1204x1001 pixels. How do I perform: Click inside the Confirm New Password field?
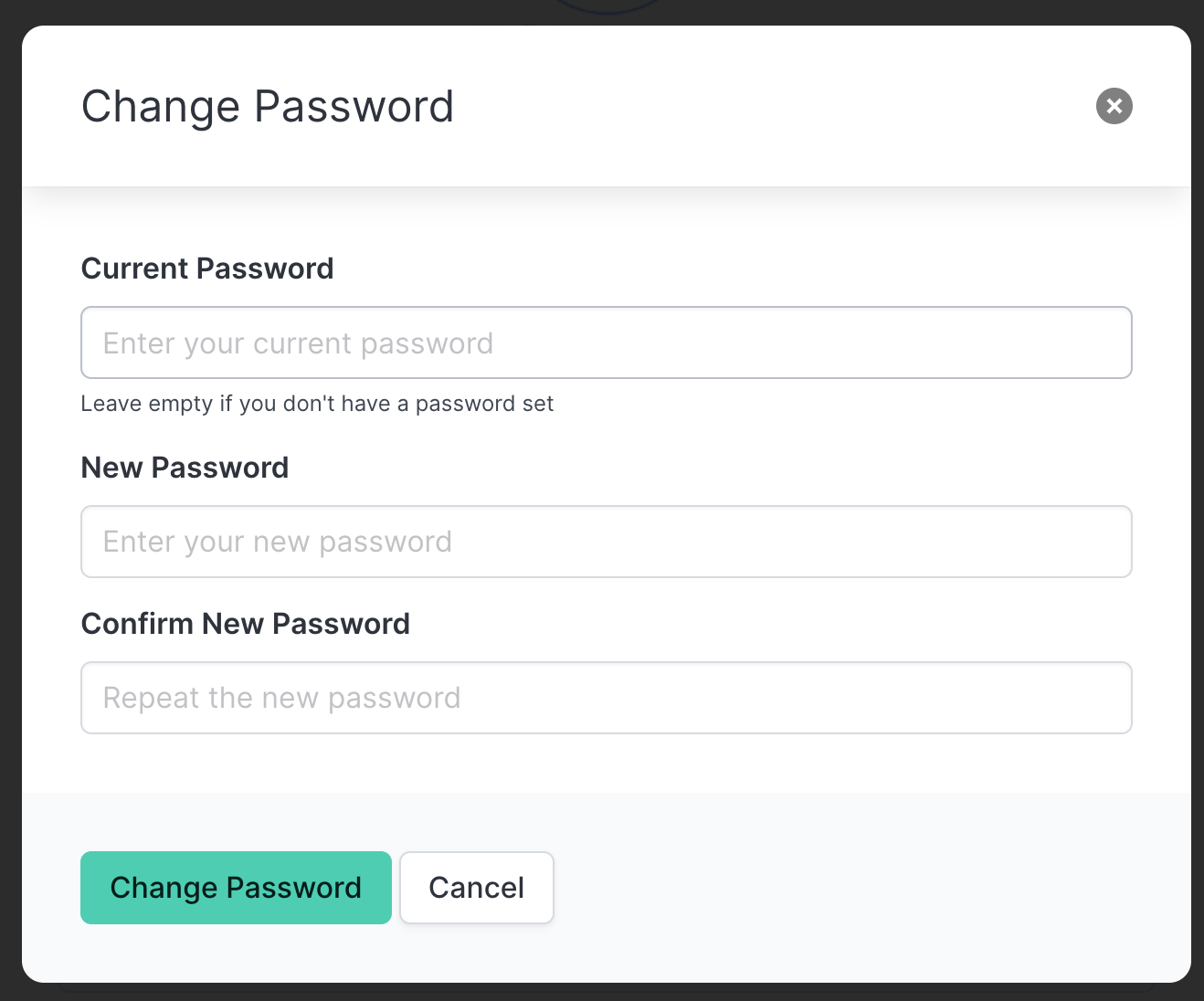pos(606,698)
